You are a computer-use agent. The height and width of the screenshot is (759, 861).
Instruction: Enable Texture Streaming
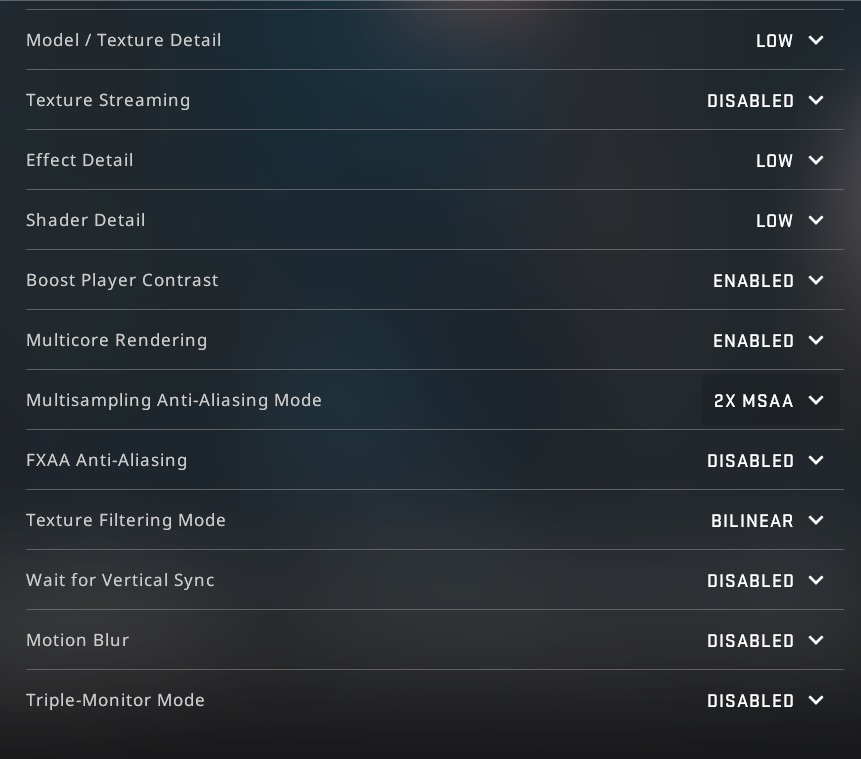751,100
